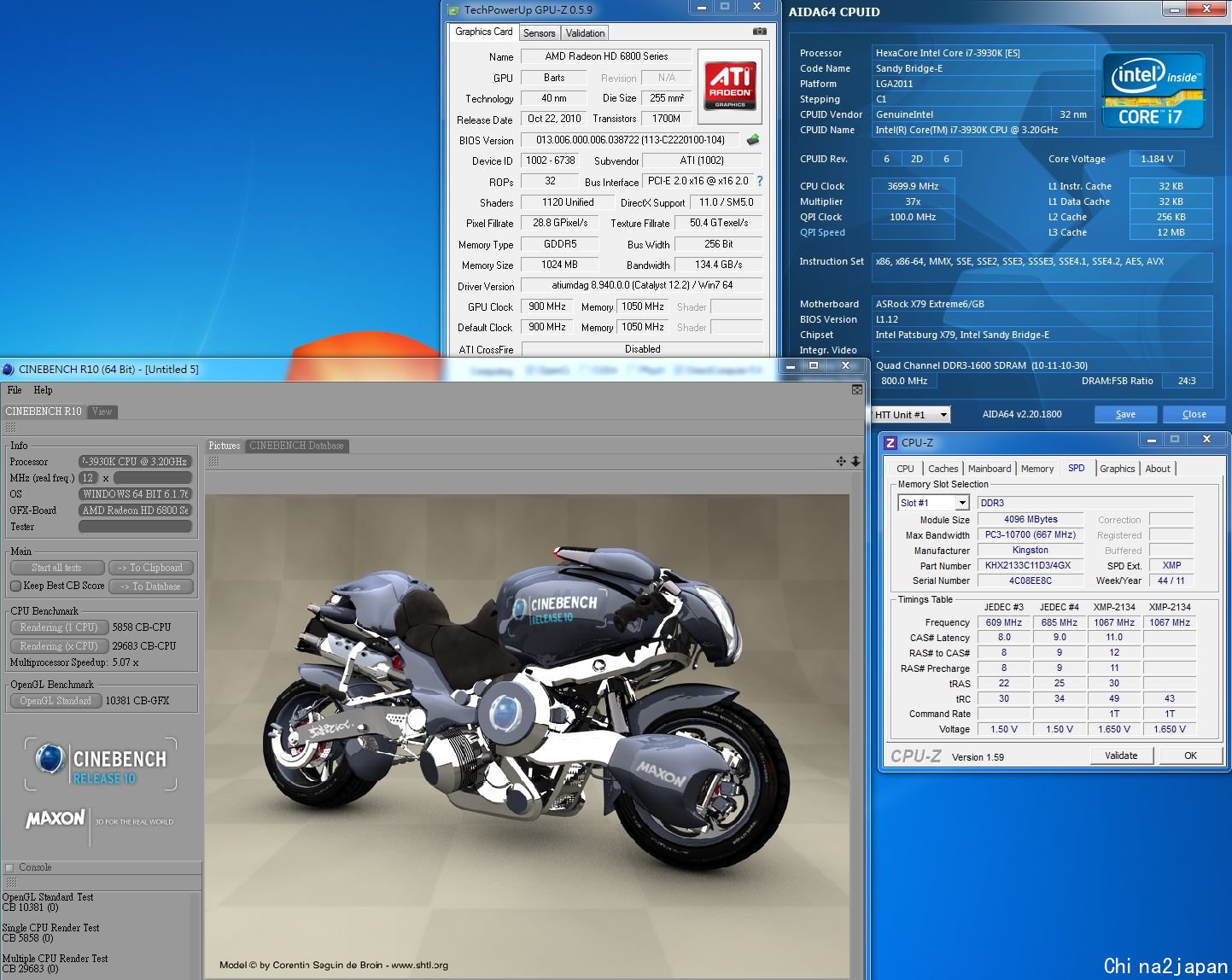Viewport: 1232px width, 980px height.
Task: Click the GFX-Board field in Cinebench
Action: click(135, 510)
